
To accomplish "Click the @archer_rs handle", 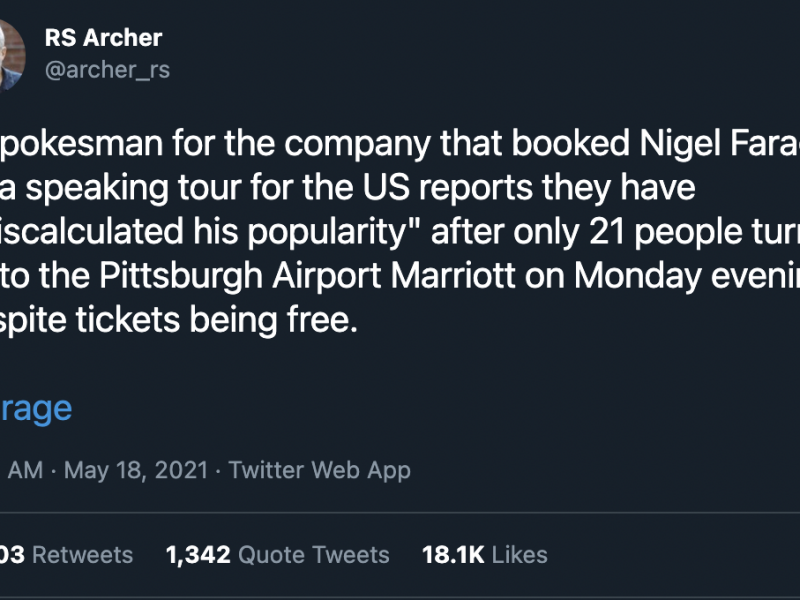I will (x=107, y=70).
